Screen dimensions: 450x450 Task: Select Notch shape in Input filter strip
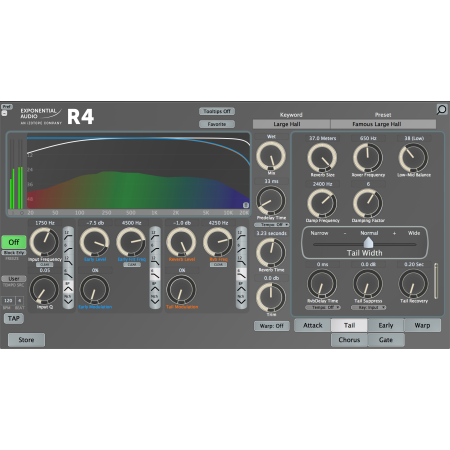[x=68, y=299]
